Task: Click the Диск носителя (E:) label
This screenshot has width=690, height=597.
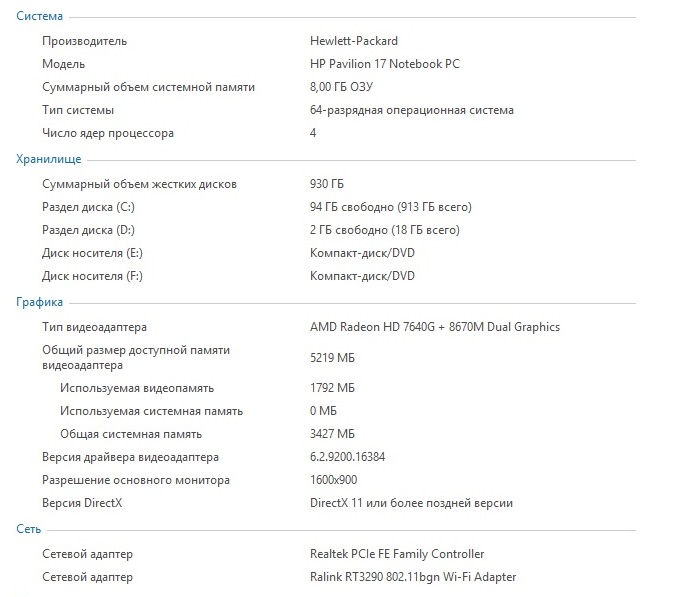Action: coord(92,253)
